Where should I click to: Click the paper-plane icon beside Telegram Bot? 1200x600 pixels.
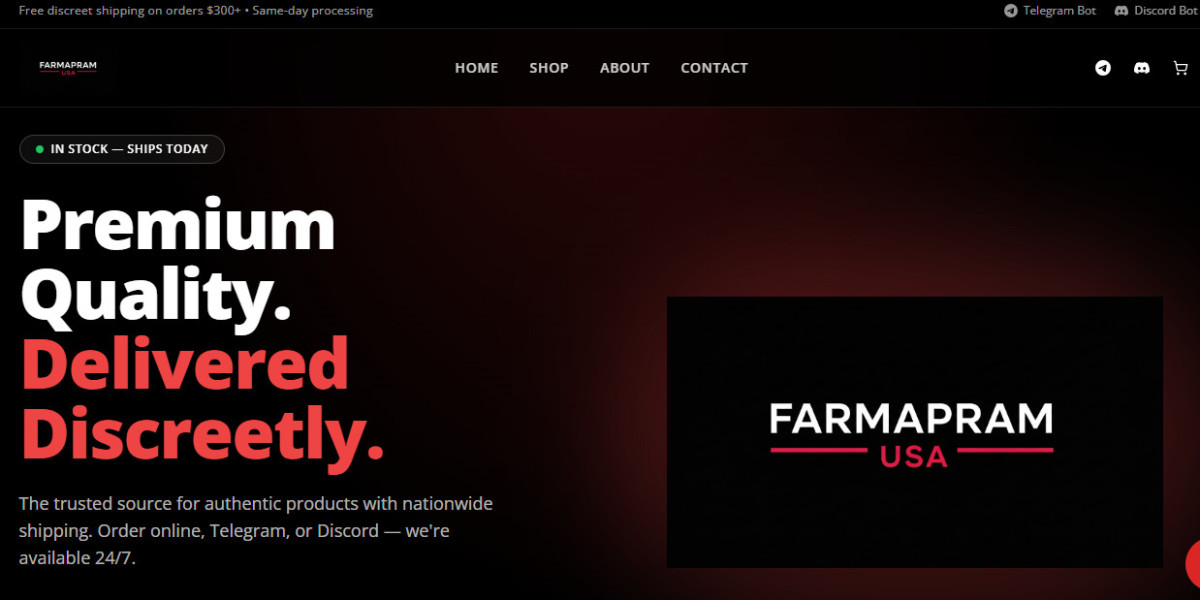1011,11
